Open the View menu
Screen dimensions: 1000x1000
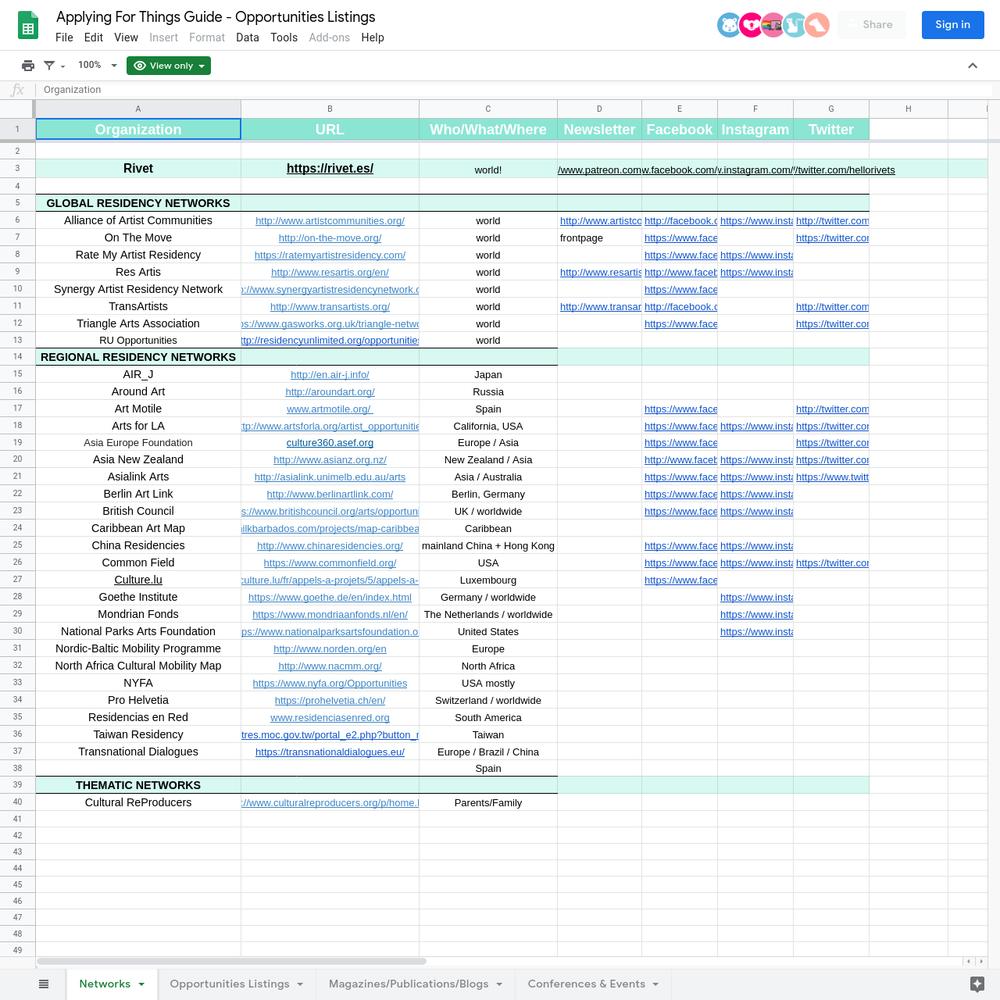[126, 38]
